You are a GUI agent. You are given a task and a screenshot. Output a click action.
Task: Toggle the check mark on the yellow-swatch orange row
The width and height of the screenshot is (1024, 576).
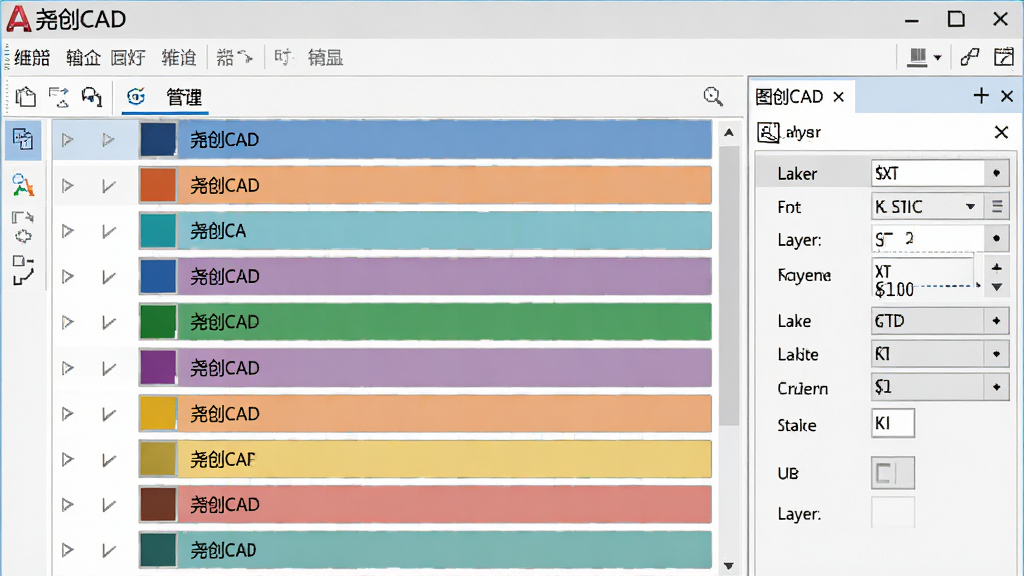pos(109,414)
